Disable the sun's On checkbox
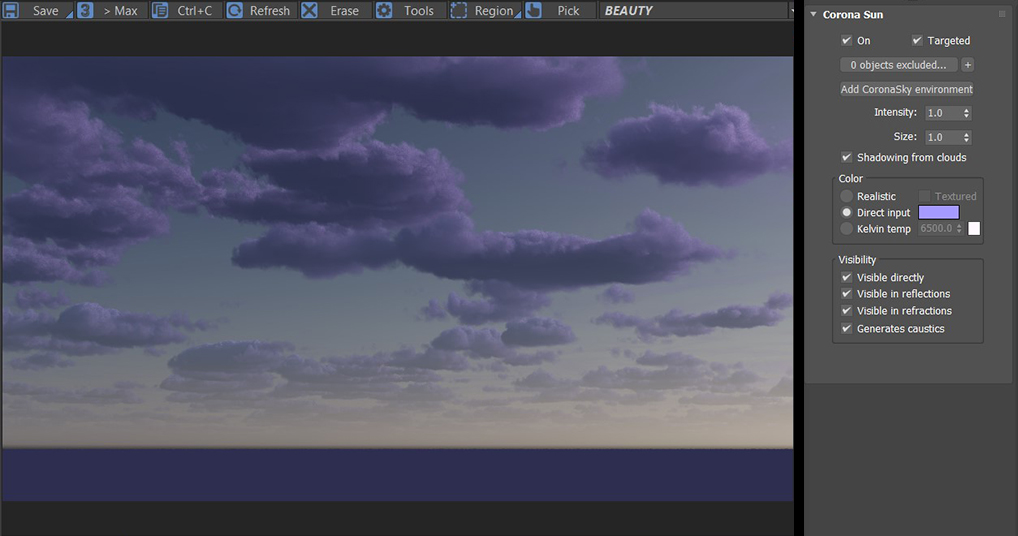1018x536 pixels. click(847, 41)
